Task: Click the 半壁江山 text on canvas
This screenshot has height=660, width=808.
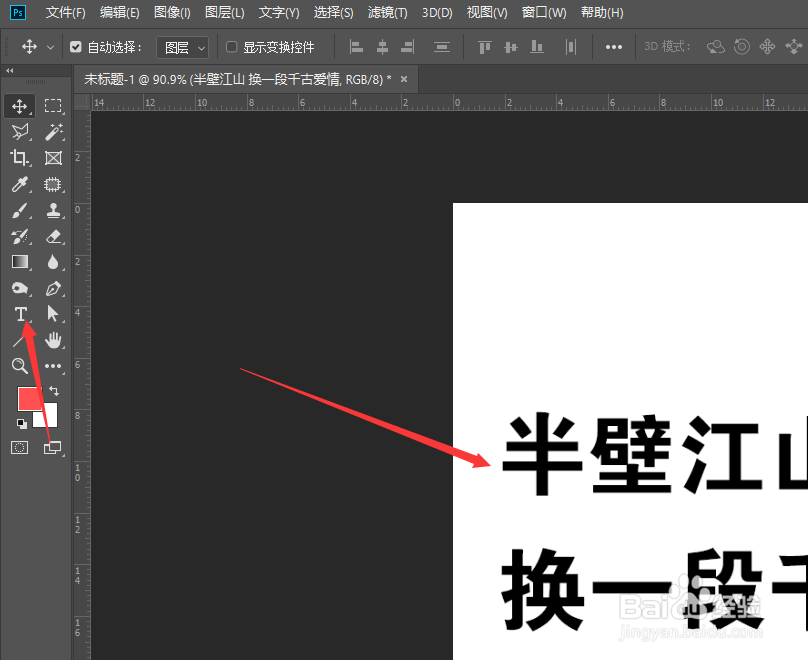Action: point(654,454)
